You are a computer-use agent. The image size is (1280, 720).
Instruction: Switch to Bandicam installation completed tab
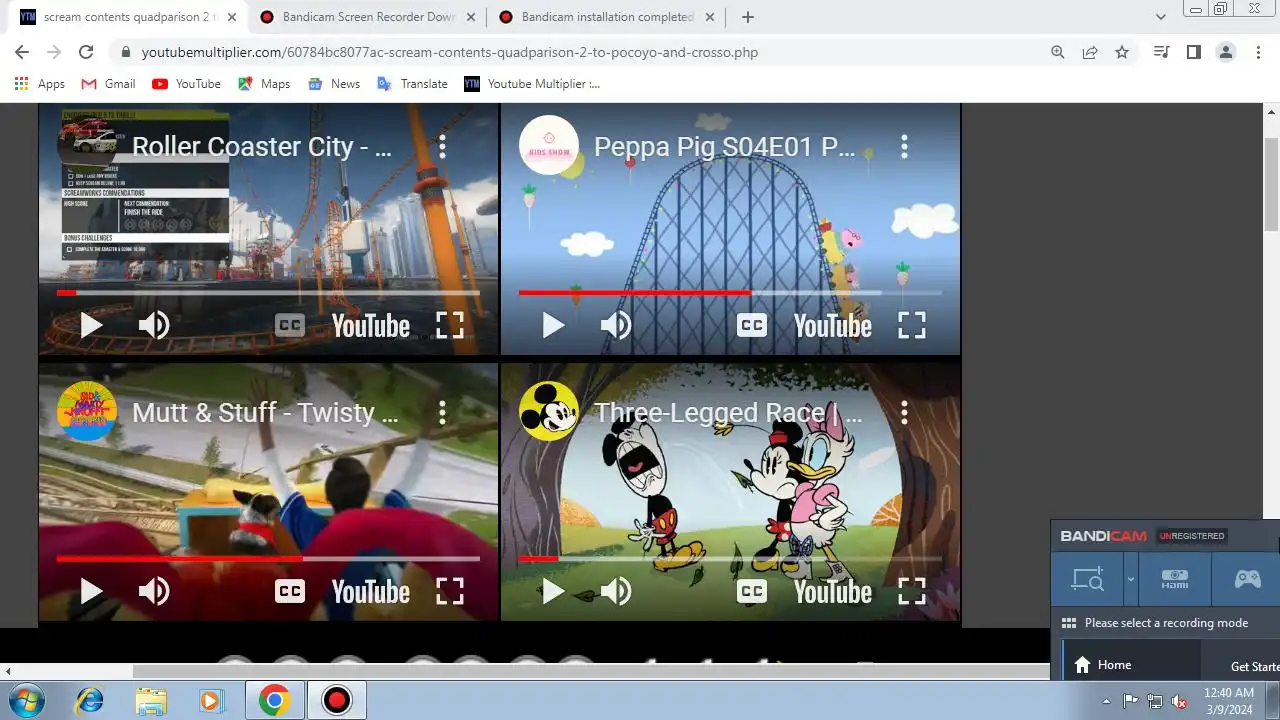click(x=606, y=17)
